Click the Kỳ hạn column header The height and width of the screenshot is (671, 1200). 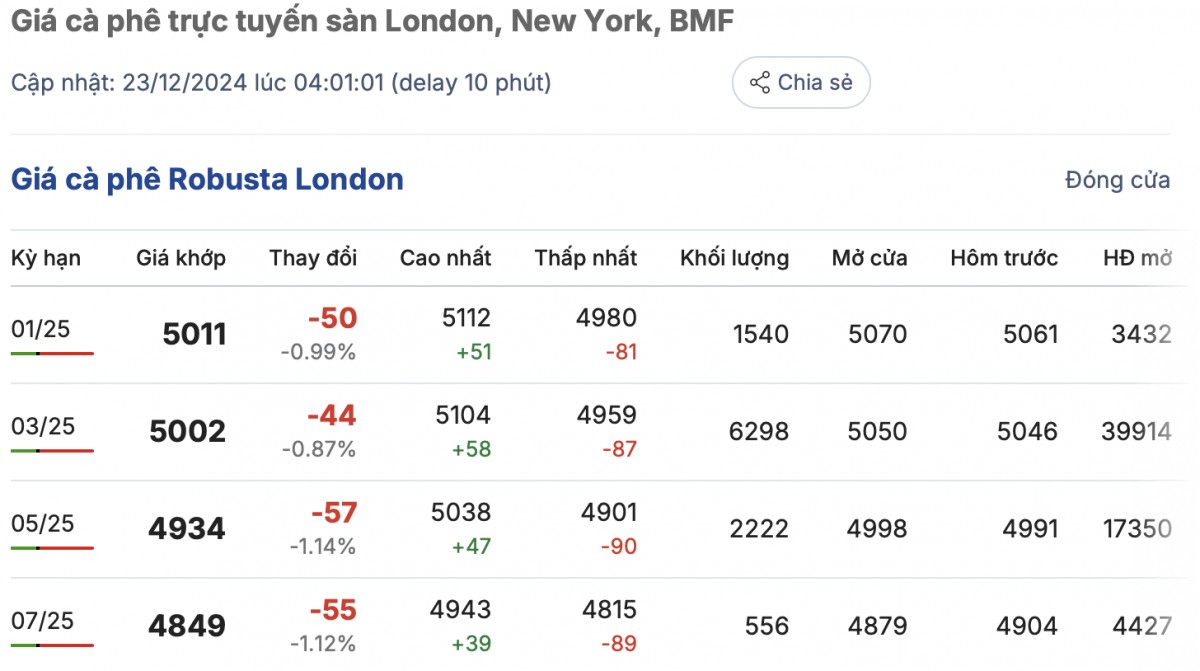click(46, 258)
